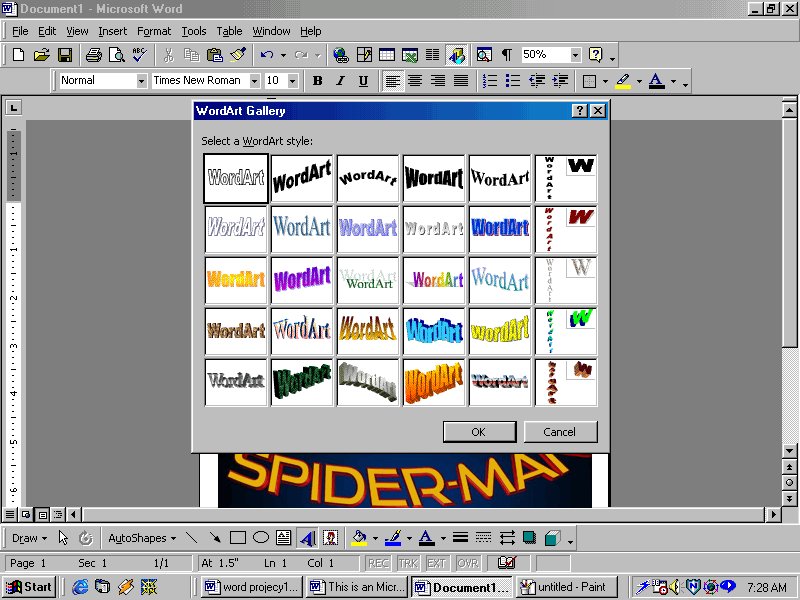
Task: Switch to 'word projecy1' taskbar button
Action: coord(252,587)
